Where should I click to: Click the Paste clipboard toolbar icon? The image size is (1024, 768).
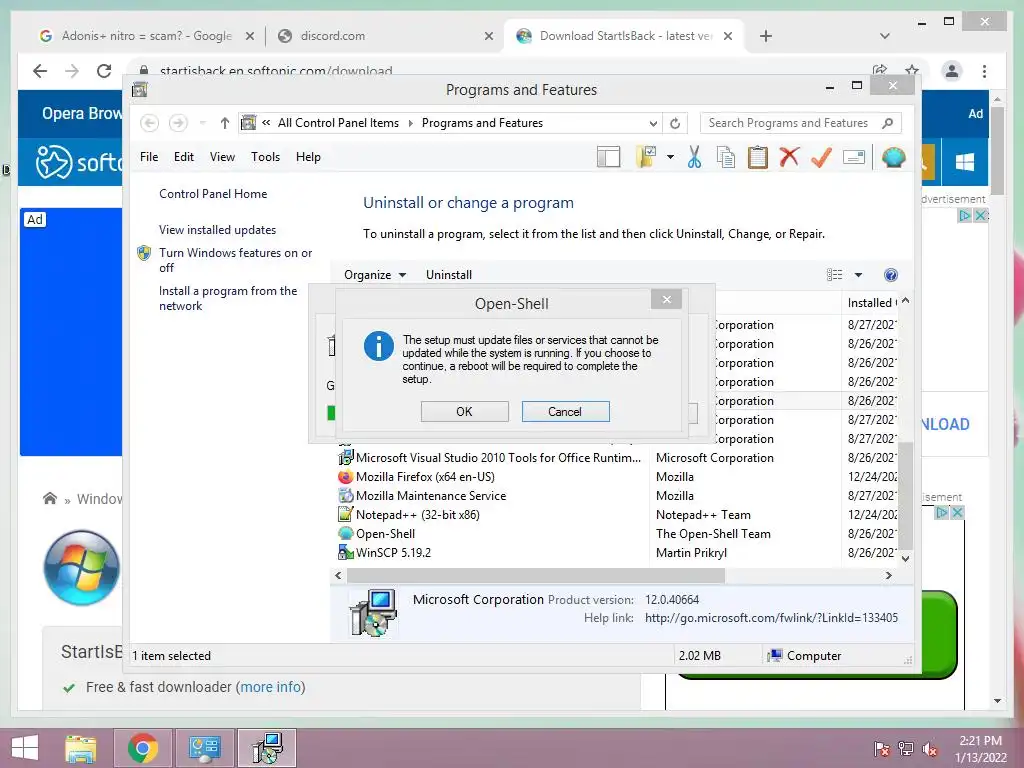pos(758,157)
